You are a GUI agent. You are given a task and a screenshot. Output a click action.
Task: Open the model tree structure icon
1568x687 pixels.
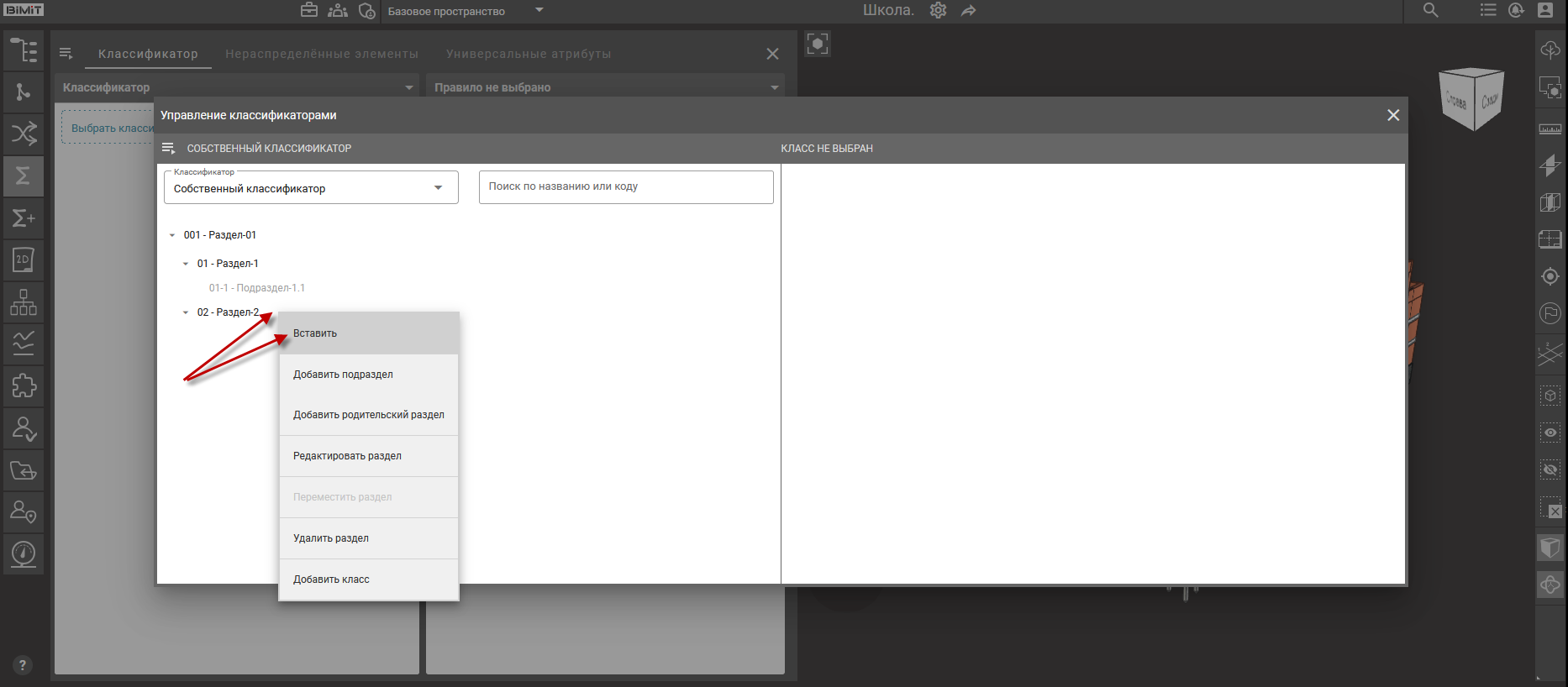coord(23,50)
